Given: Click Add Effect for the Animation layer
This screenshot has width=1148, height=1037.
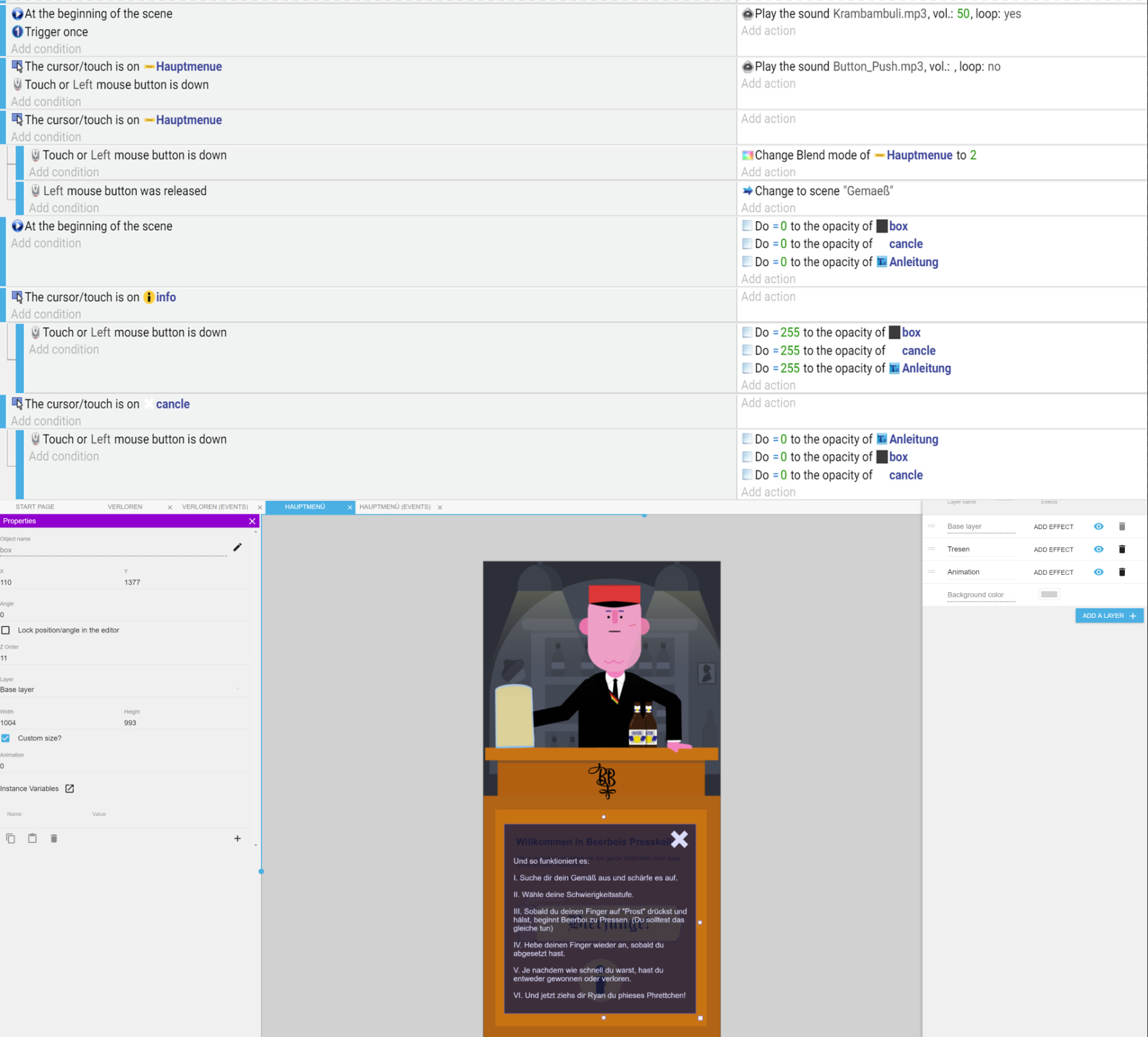Looking at the screenshot, I should (1053, 572).
